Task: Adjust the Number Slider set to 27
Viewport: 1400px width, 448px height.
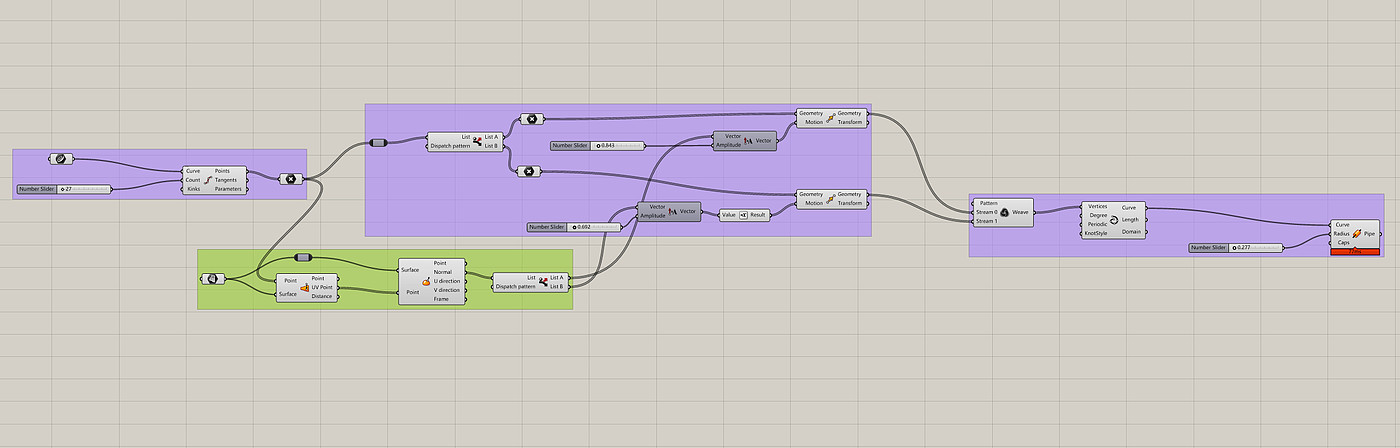Action: tap(64, 188)
